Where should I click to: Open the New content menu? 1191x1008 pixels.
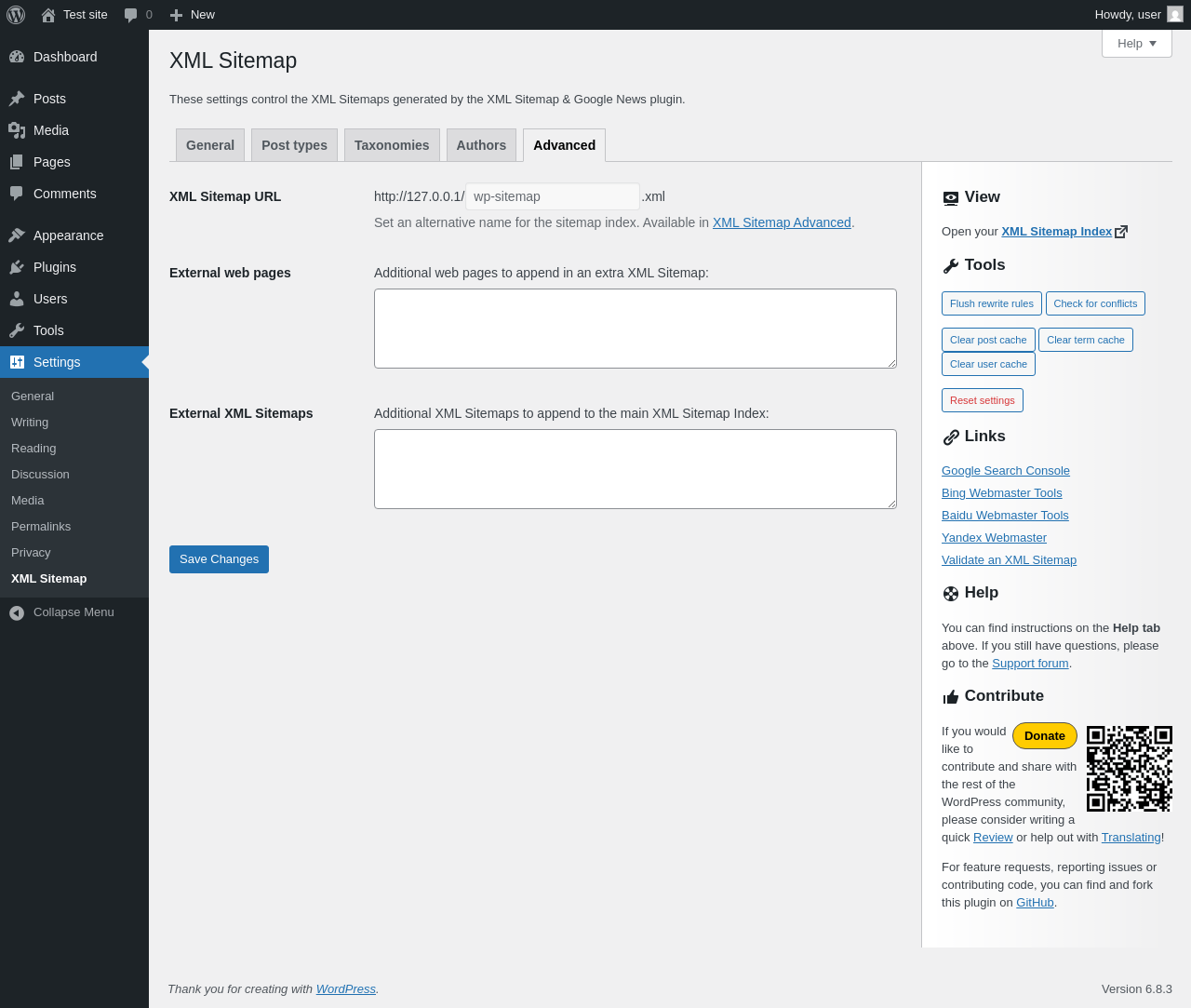[193, 15]
